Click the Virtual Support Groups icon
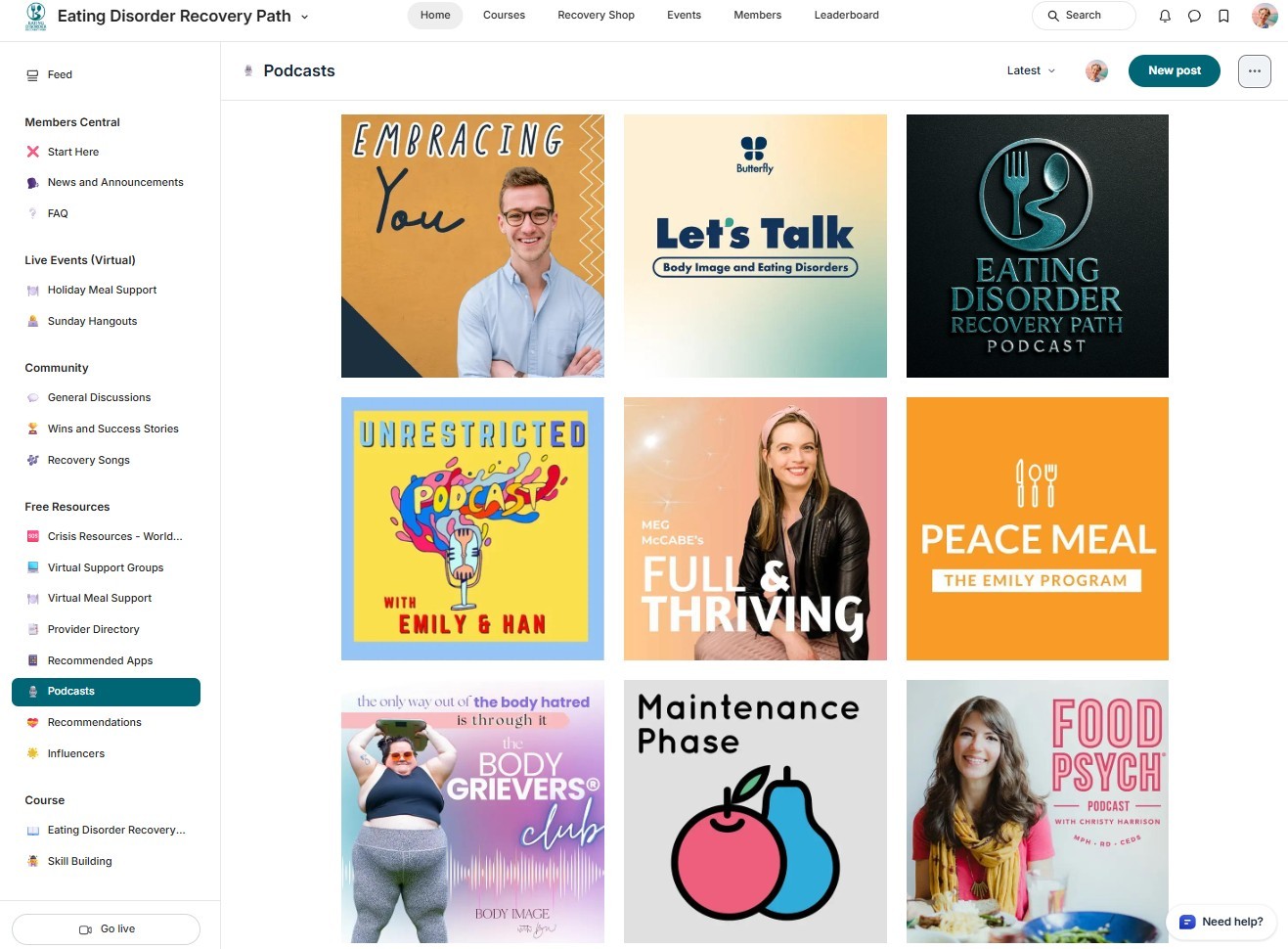1288x949 pixels. click(32, 567)
